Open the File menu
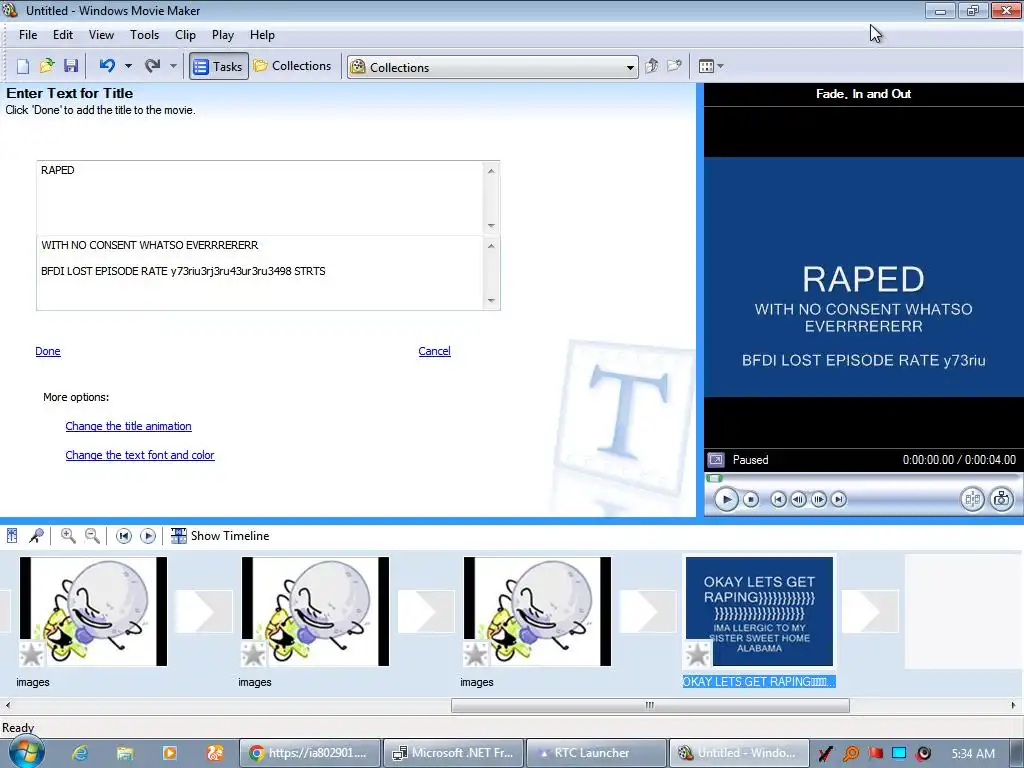This screenshot has width=1024, height=768. click(x=28, y=35)
